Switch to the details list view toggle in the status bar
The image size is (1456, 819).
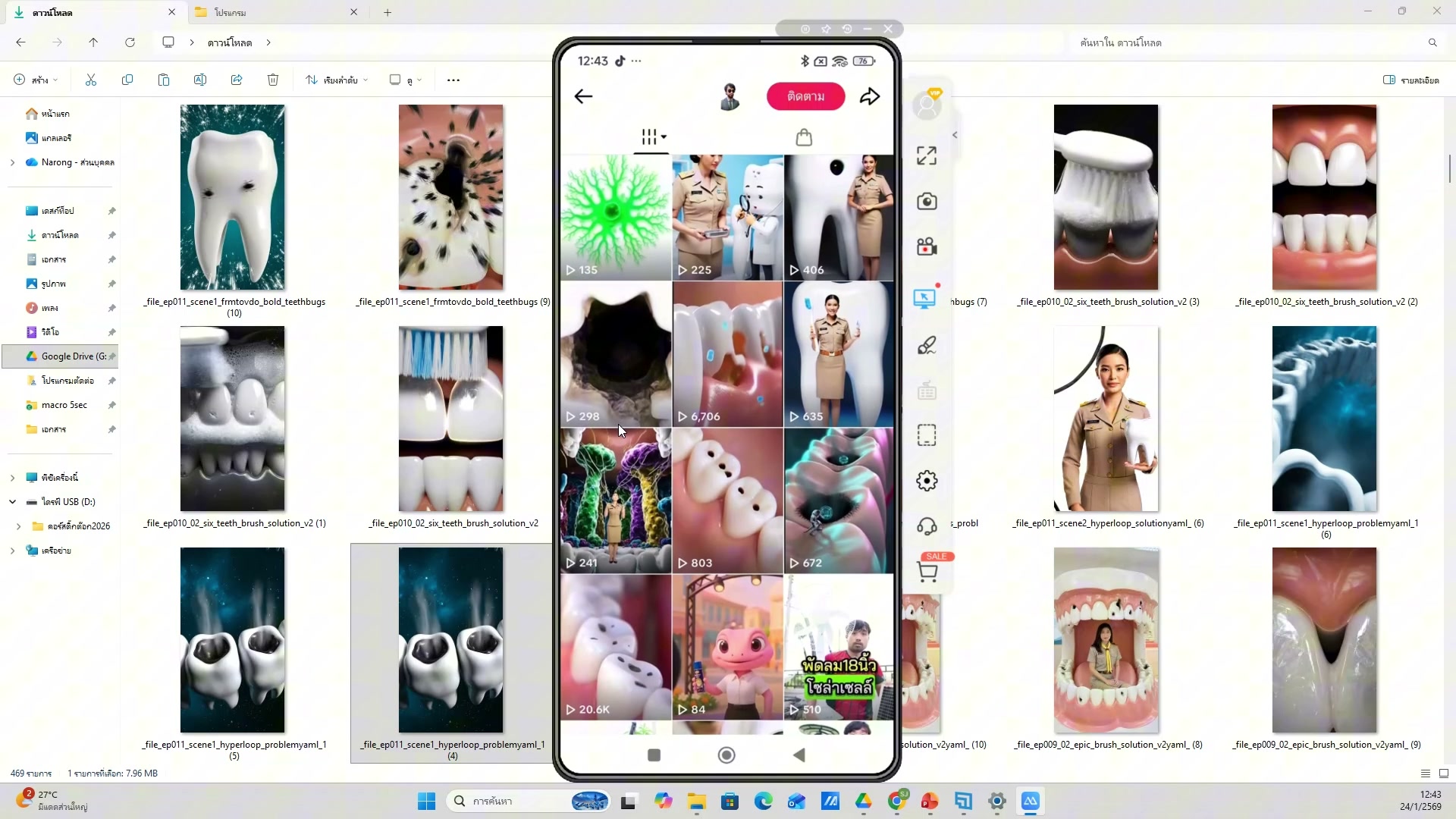coord(1425,773)
